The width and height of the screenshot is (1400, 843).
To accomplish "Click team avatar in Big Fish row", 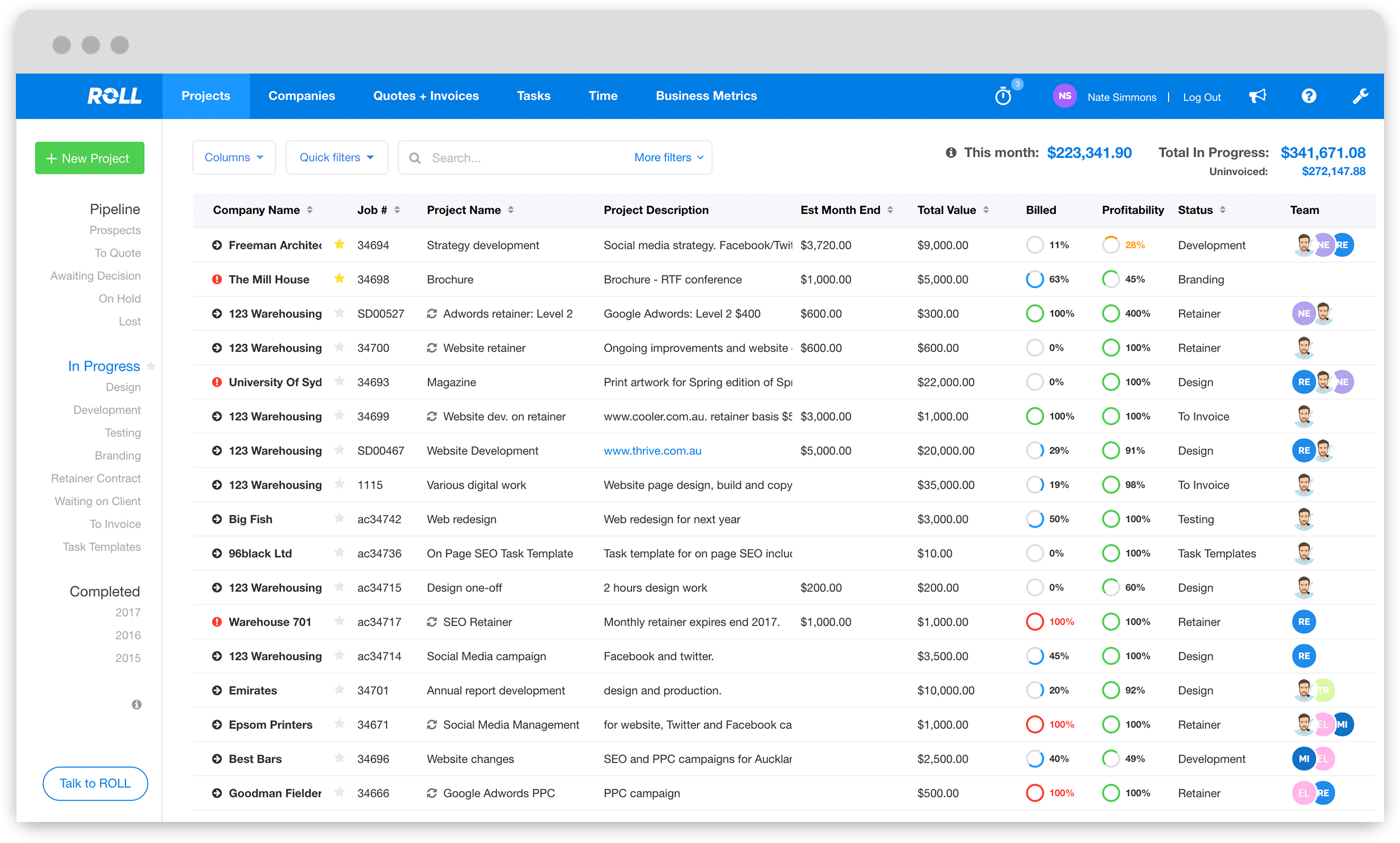I will tap(1304, 519).
